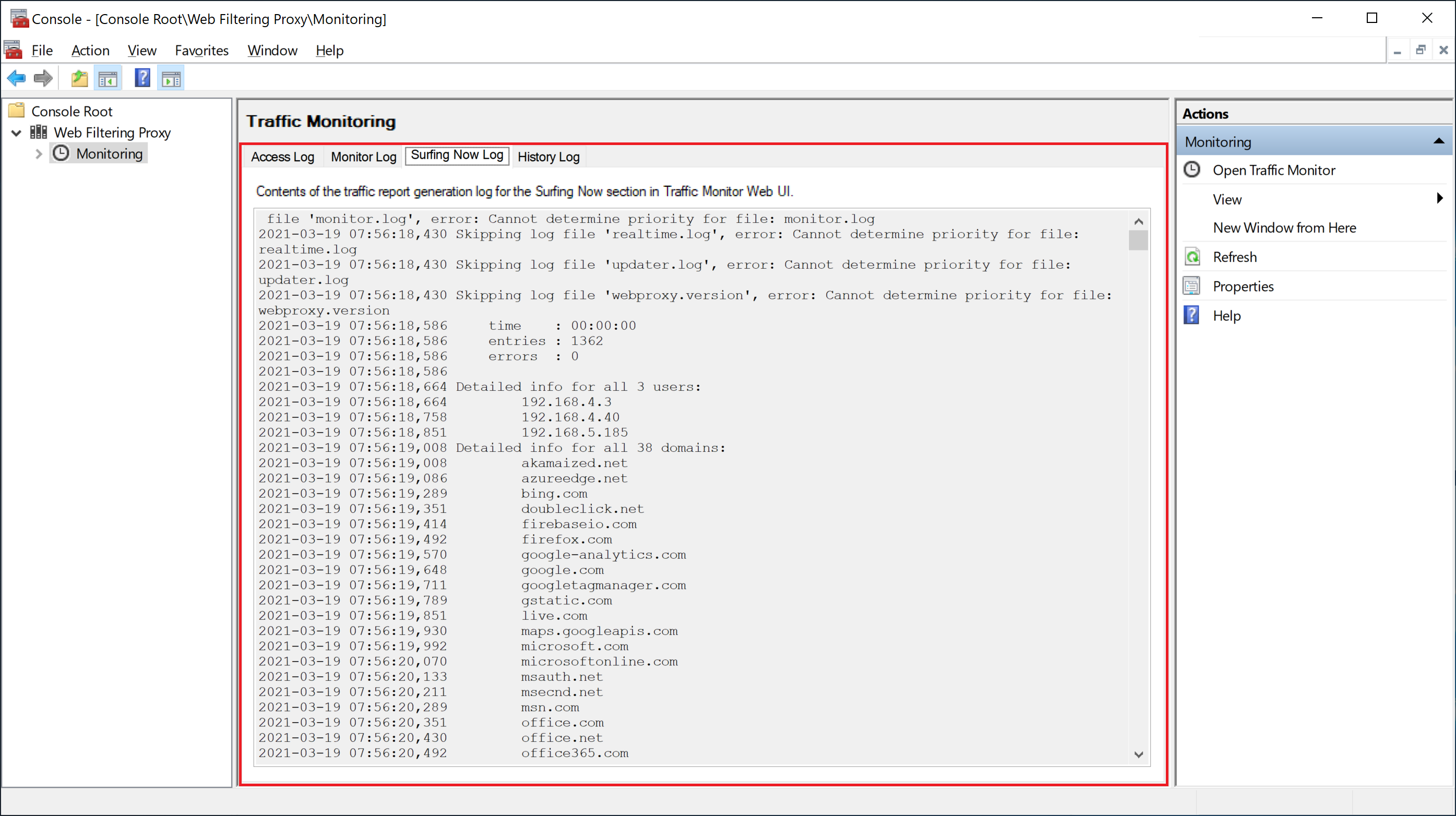
Task: Click the Web Filtering Proxy node icon
Action: click(x=39, y=132)
